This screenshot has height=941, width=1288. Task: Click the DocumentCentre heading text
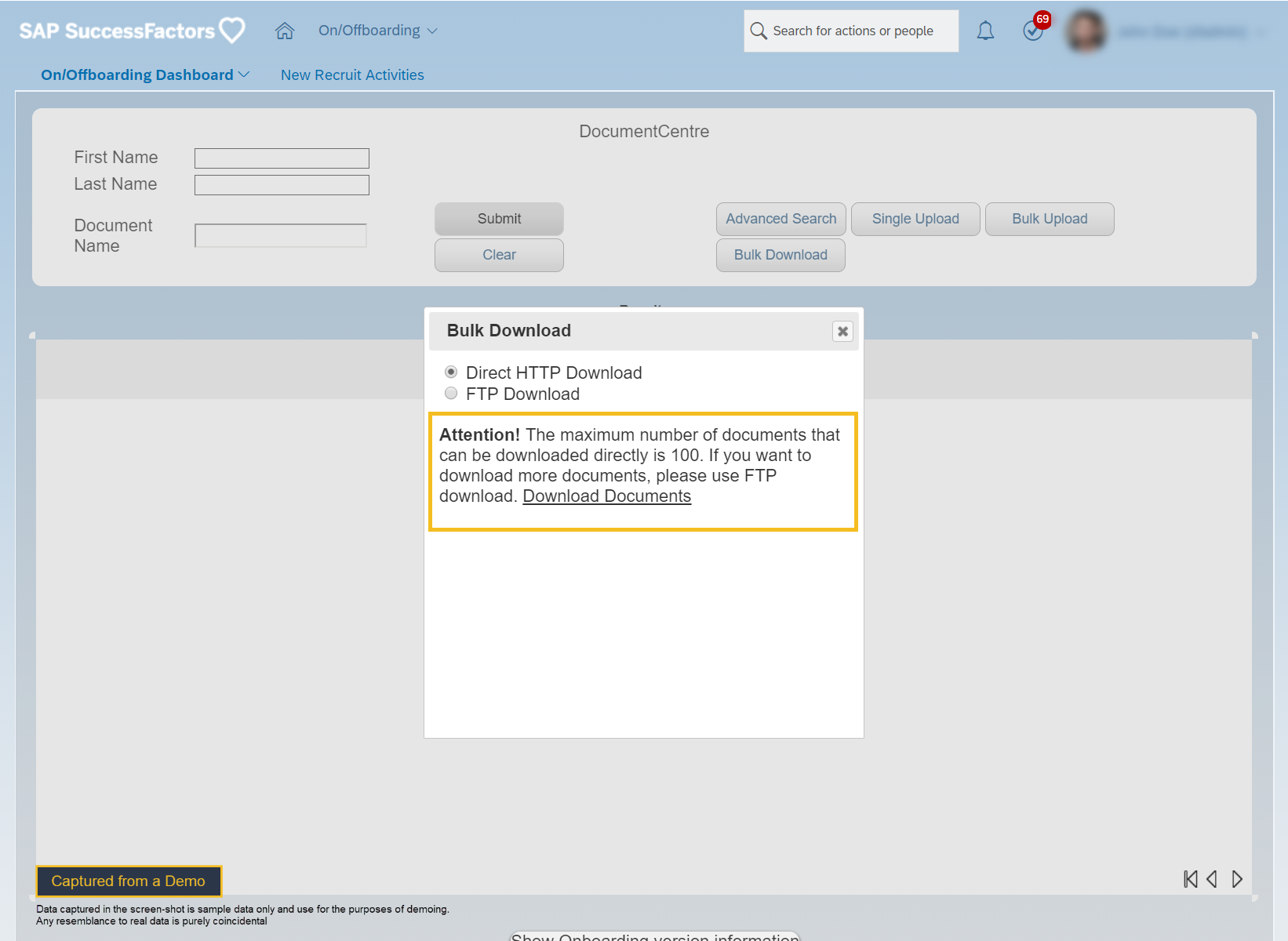tap(644, 132)
